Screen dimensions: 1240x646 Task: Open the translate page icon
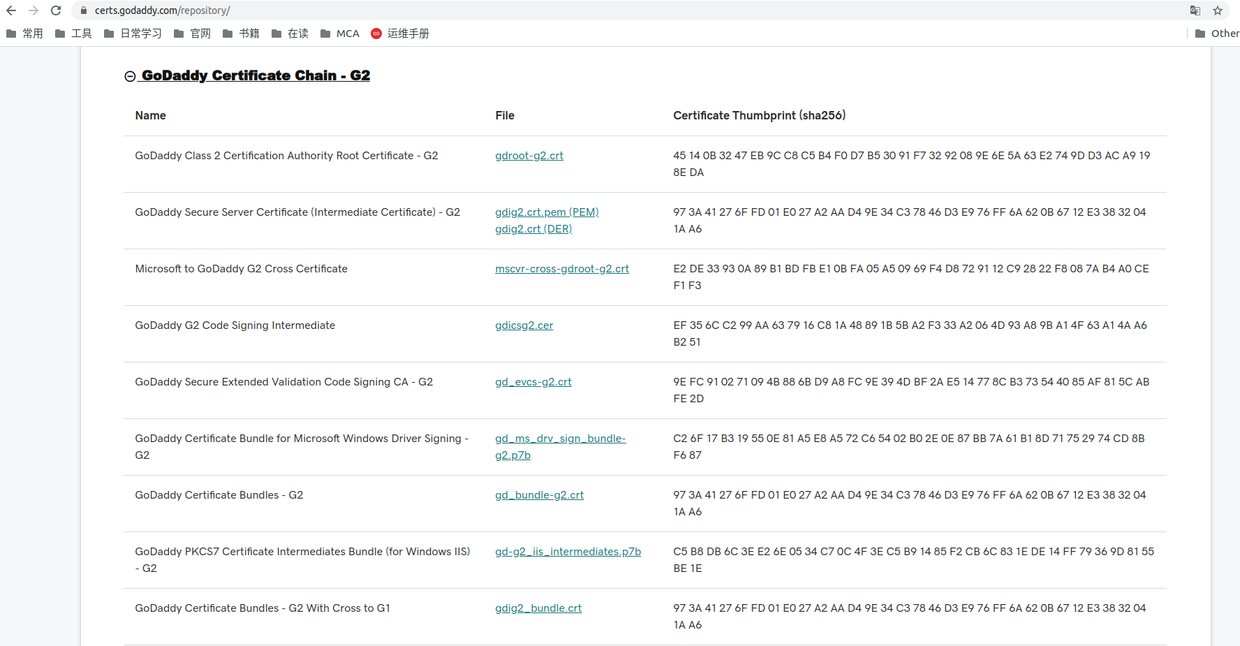(x=1195, y=10)
